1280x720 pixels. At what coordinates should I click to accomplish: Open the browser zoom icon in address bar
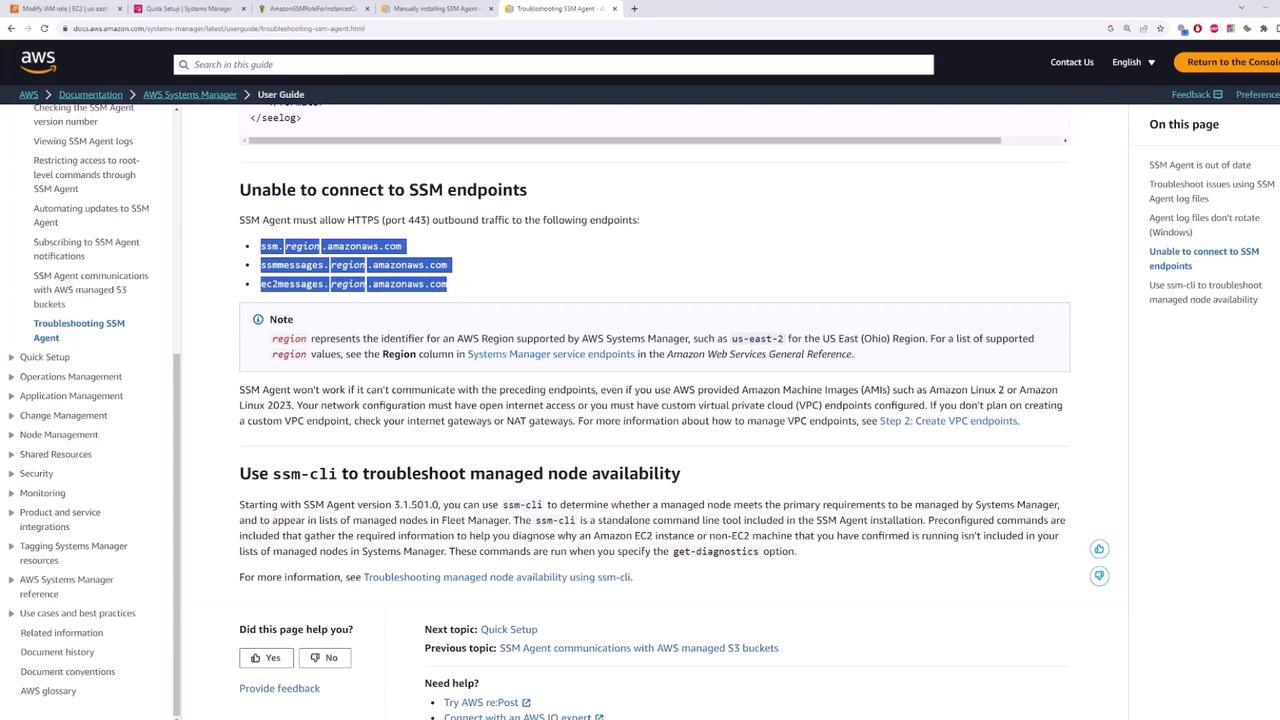(x=1127, y=28)
